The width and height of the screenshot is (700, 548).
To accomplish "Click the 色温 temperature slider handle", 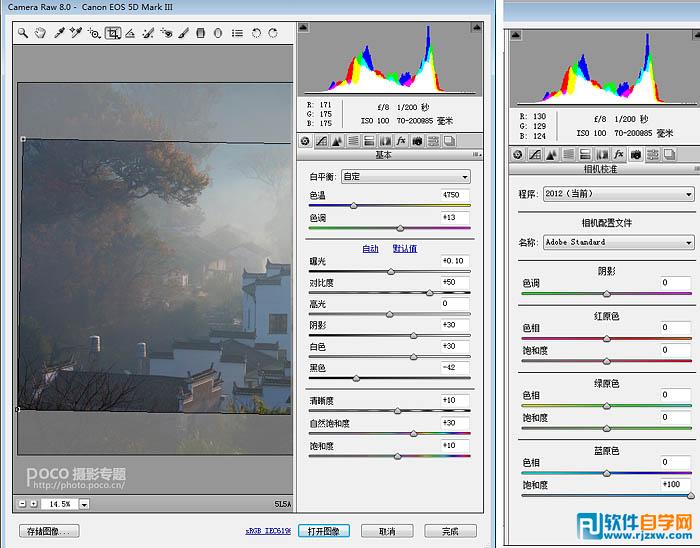I will (x=354, y=206).
